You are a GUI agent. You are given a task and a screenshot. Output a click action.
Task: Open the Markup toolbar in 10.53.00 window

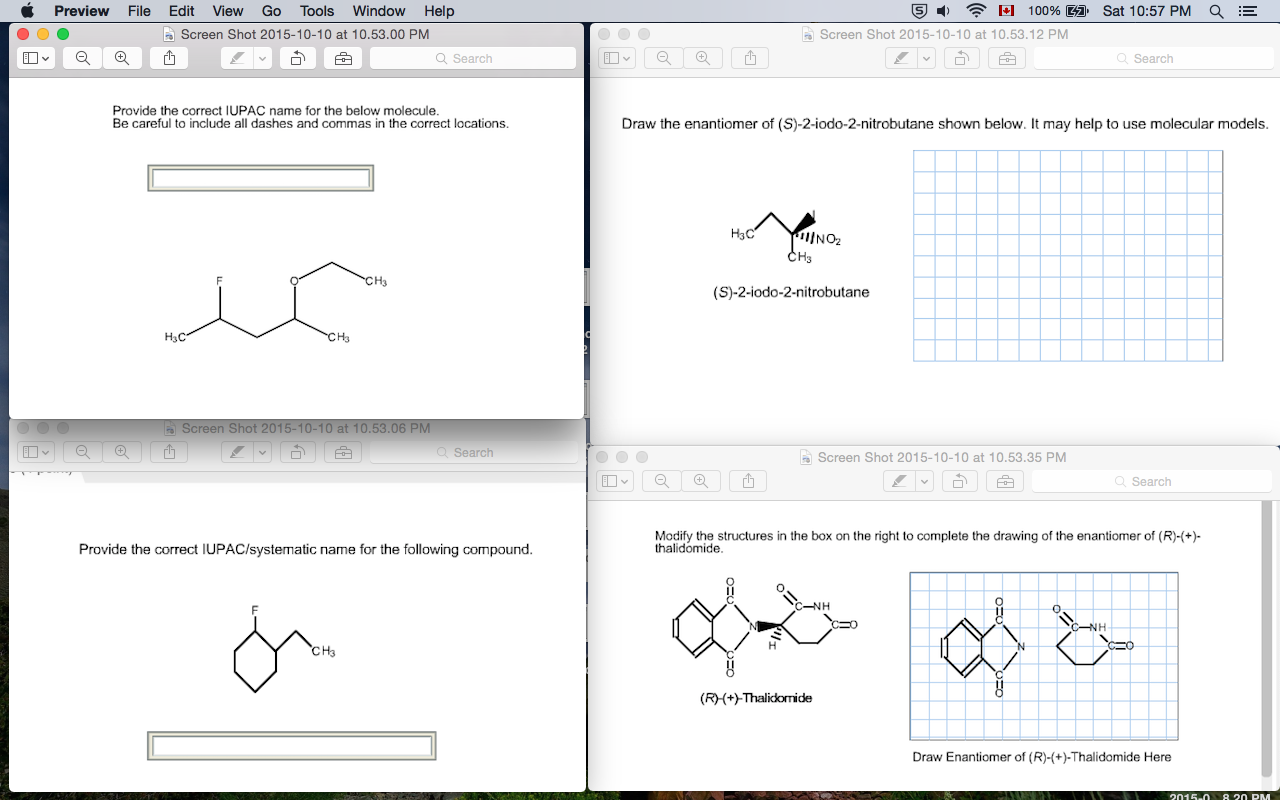click(x=343, y=58)
